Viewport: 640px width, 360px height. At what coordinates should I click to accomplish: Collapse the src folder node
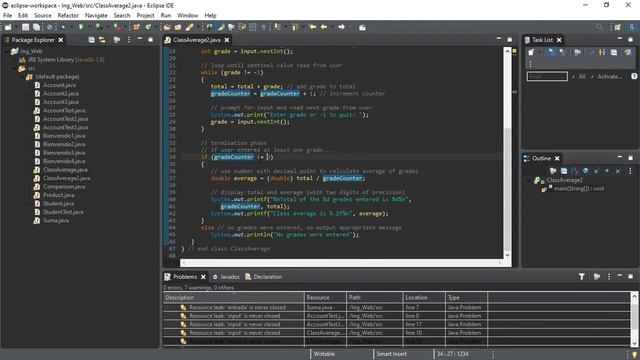click(x=14, y=68)
